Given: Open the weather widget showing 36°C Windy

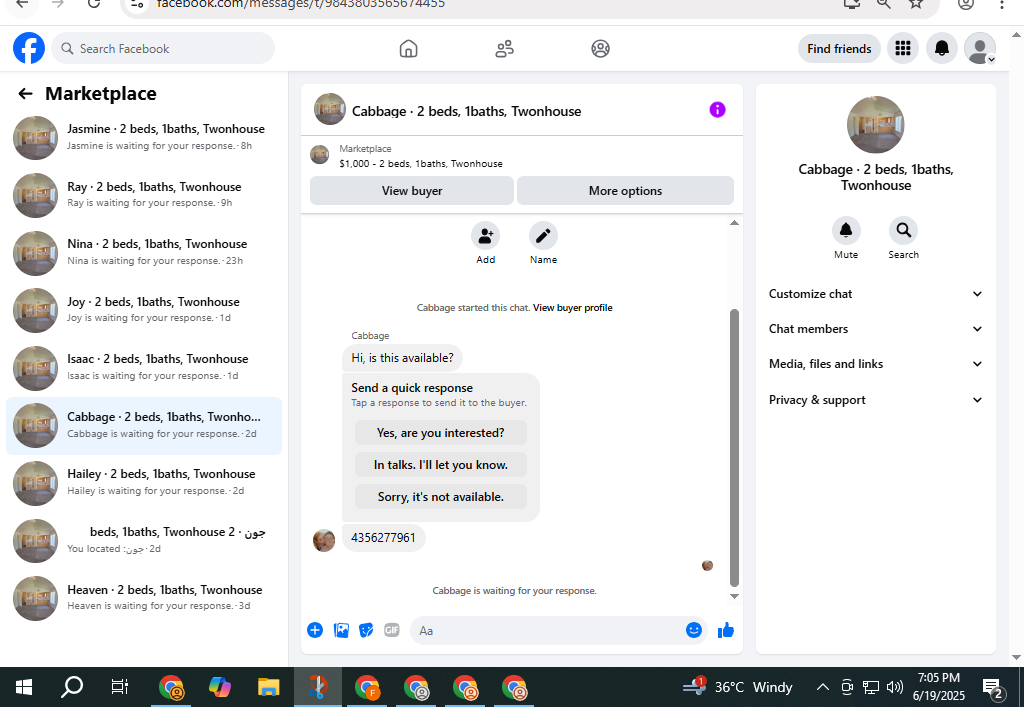Looking at the screenshot, I should point(738,687).
